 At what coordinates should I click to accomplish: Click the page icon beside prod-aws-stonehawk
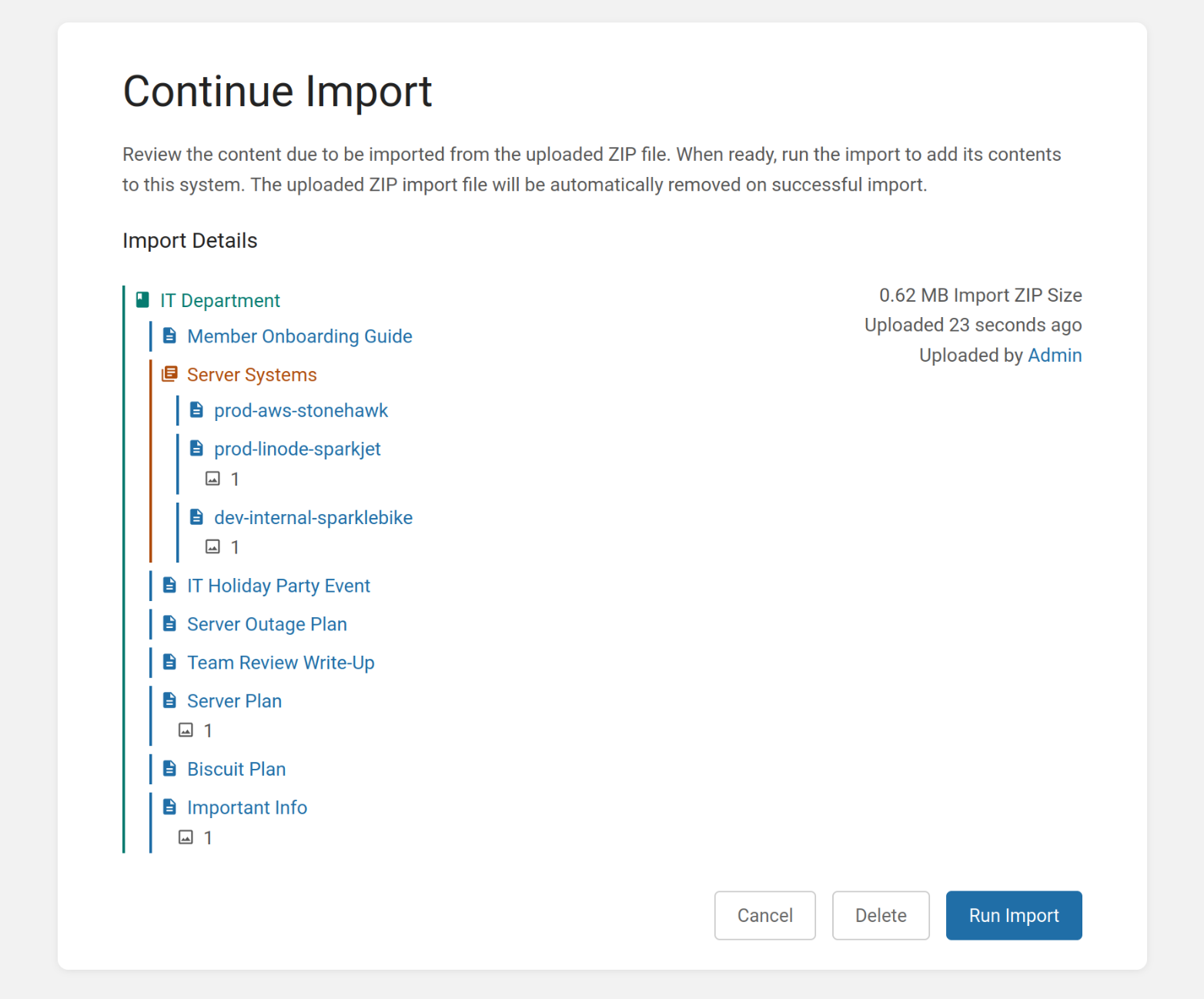(196, 409)
